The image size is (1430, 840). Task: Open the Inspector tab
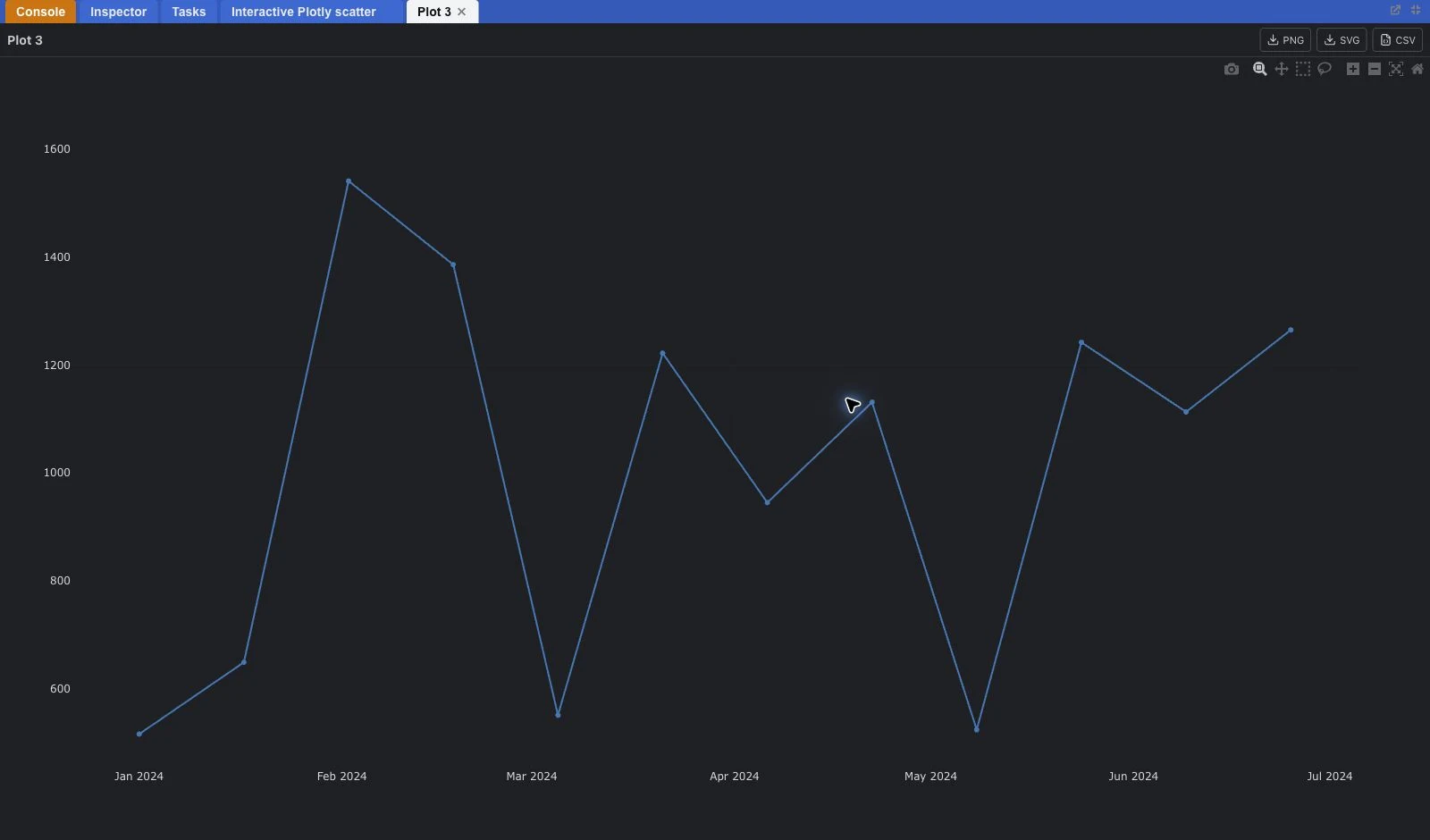coord(118,12)
